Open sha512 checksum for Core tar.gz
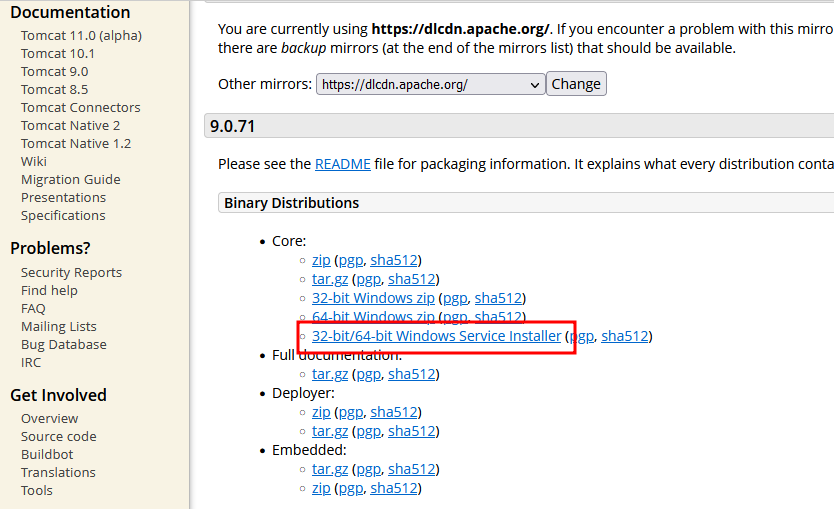Viewport: 834px width, 509px height. pos(412,280)
